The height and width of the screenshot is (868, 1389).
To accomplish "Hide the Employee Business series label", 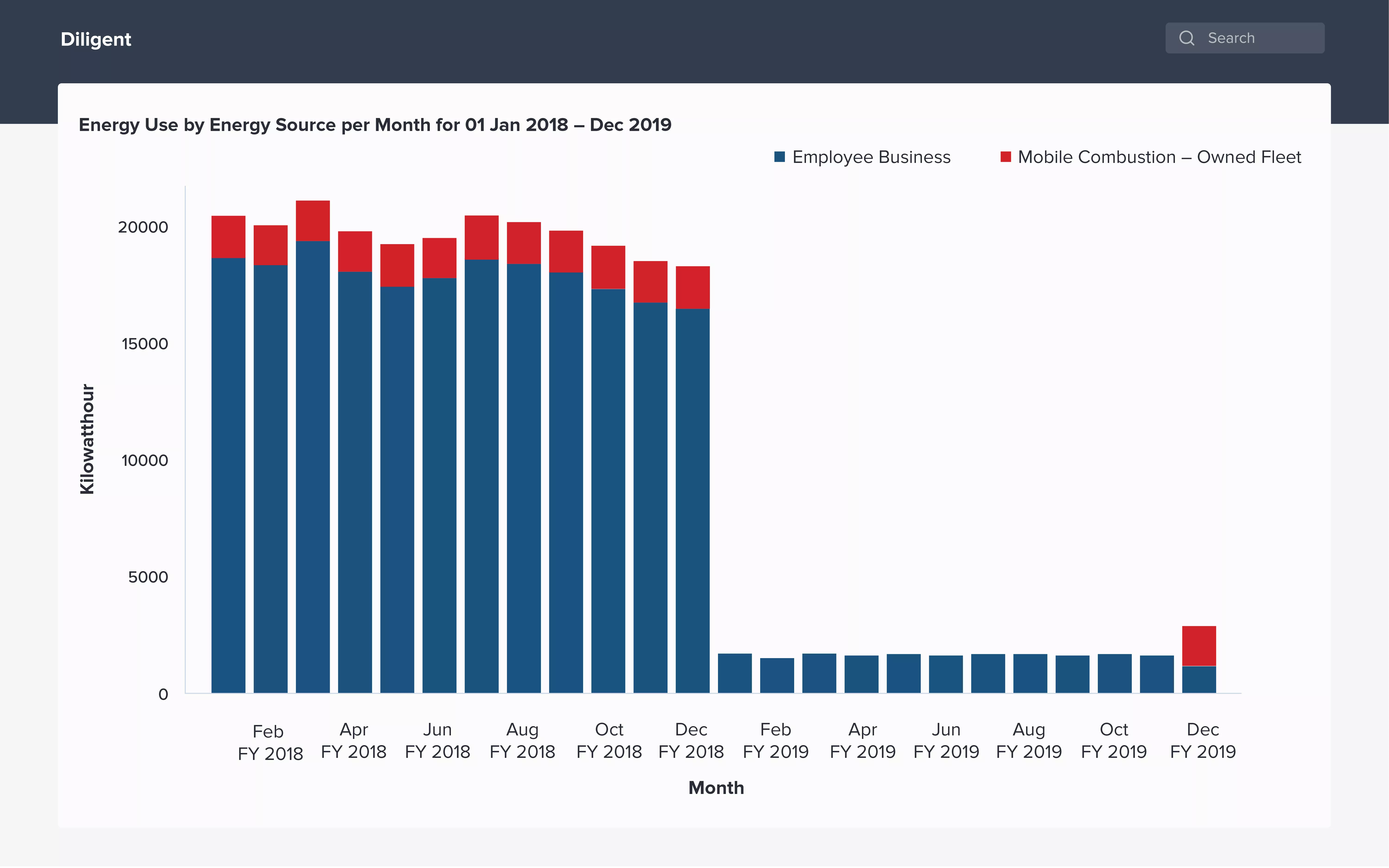I will point(871,157).
